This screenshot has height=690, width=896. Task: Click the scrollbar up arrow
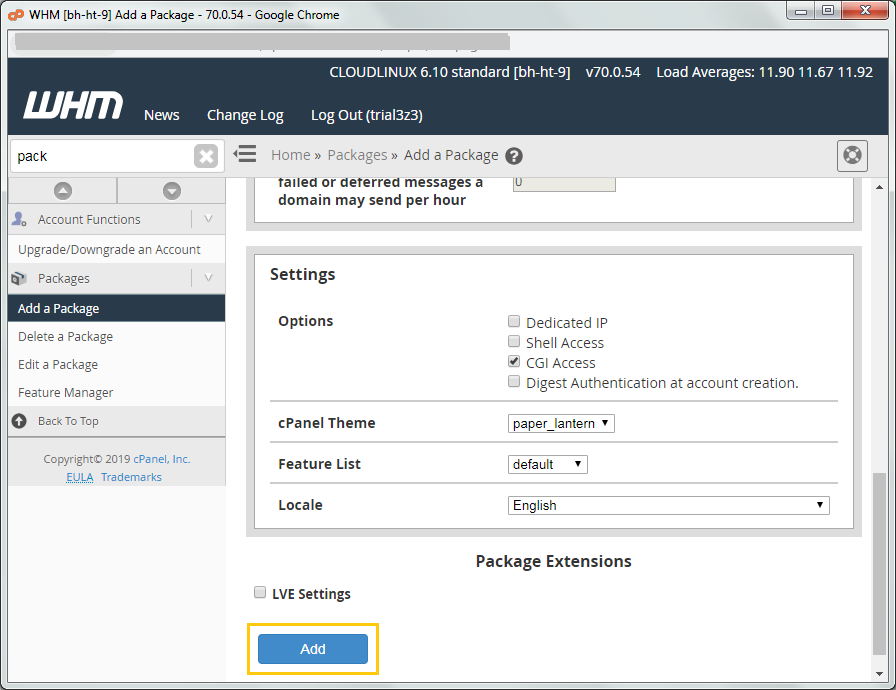point(879,187)
